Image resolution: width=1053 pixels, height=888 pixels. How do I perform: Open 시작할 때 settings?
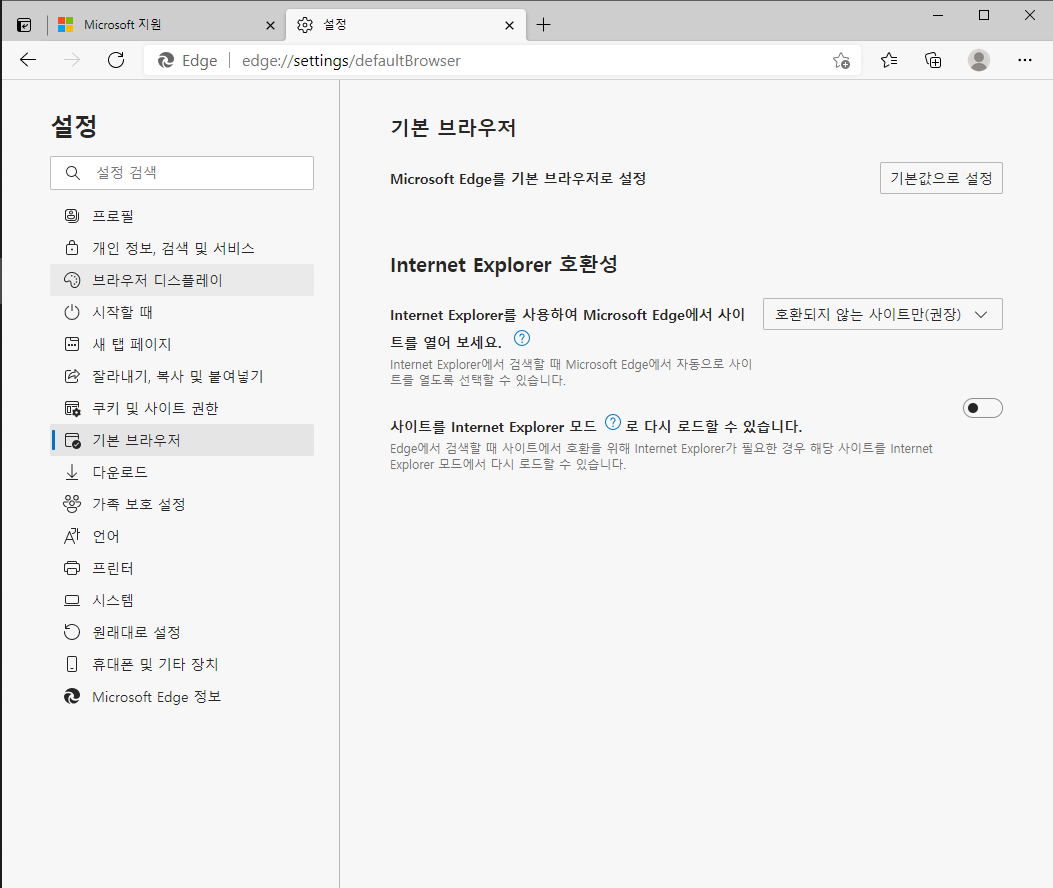pos(182,312)
